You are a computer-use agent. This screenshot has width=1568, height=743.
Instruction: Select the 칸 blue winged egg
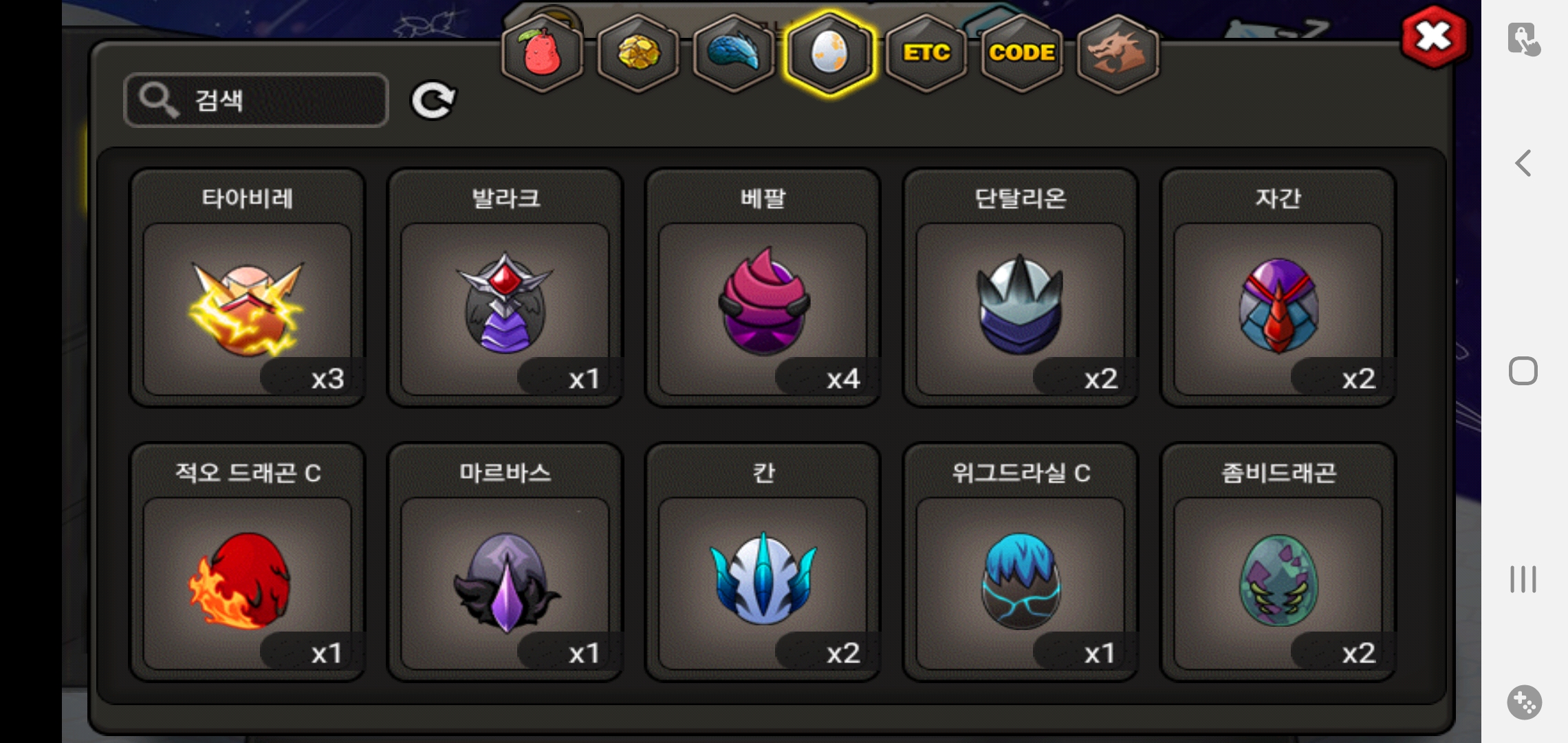point(763,562)
